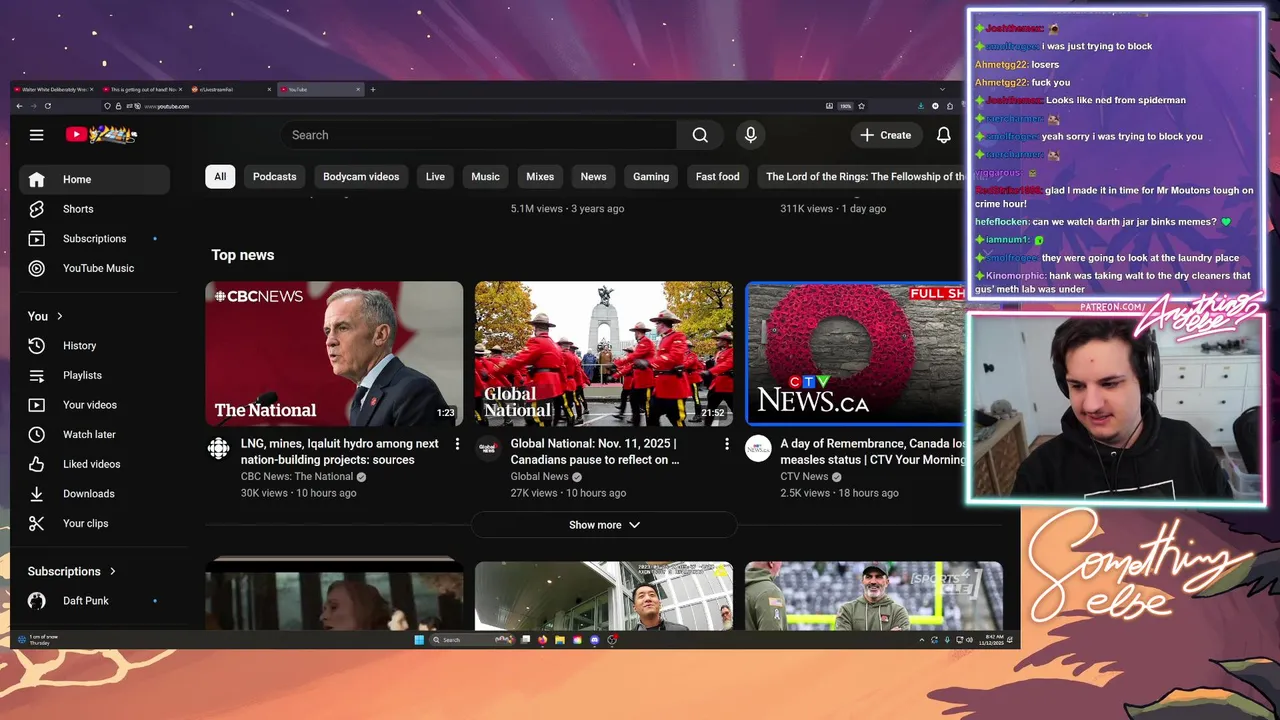
Task: Open a new browser tab
Action: pyautogui.click(x=373, y=89)
